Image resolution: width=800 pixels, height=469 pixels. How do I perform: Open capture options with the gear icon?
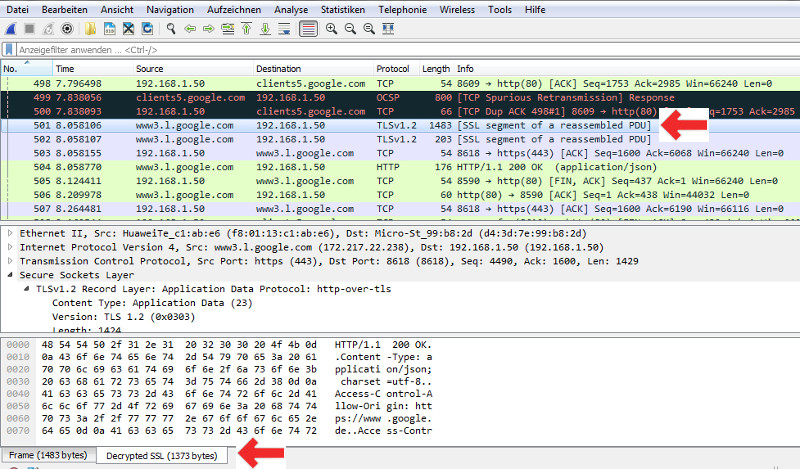pos(67,29)
